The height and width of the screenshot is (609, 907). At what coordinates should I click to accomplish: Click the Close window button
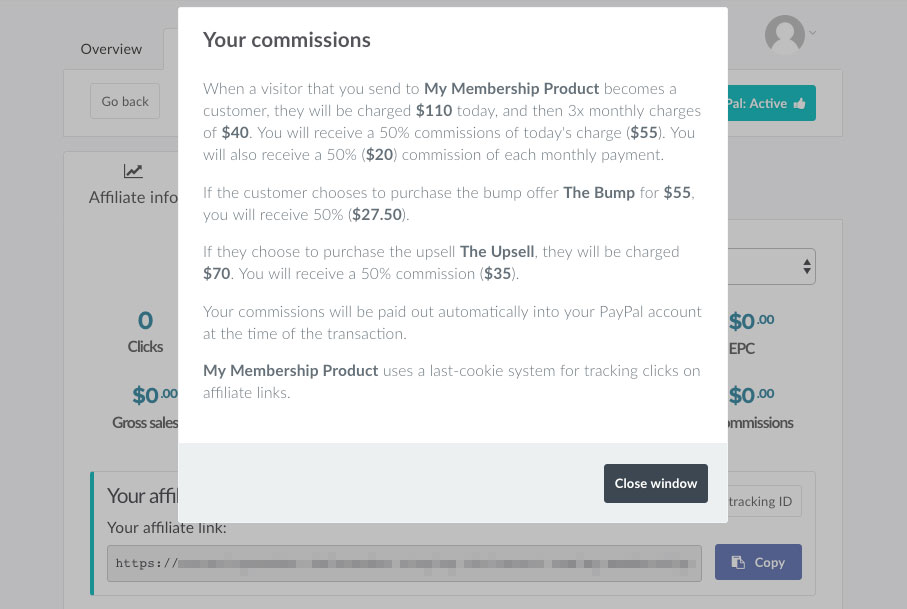point(655,483)
